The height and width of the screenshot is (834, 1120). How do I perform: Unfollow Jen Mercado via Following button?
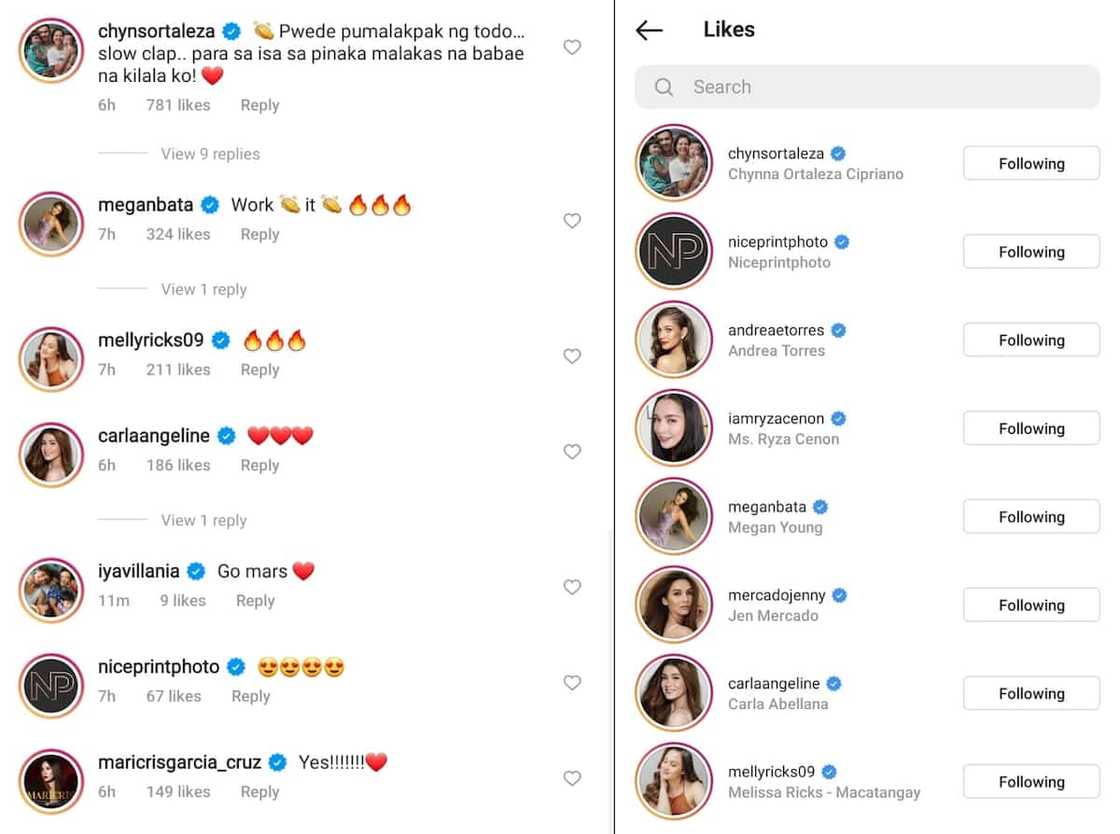(1031, 605)
